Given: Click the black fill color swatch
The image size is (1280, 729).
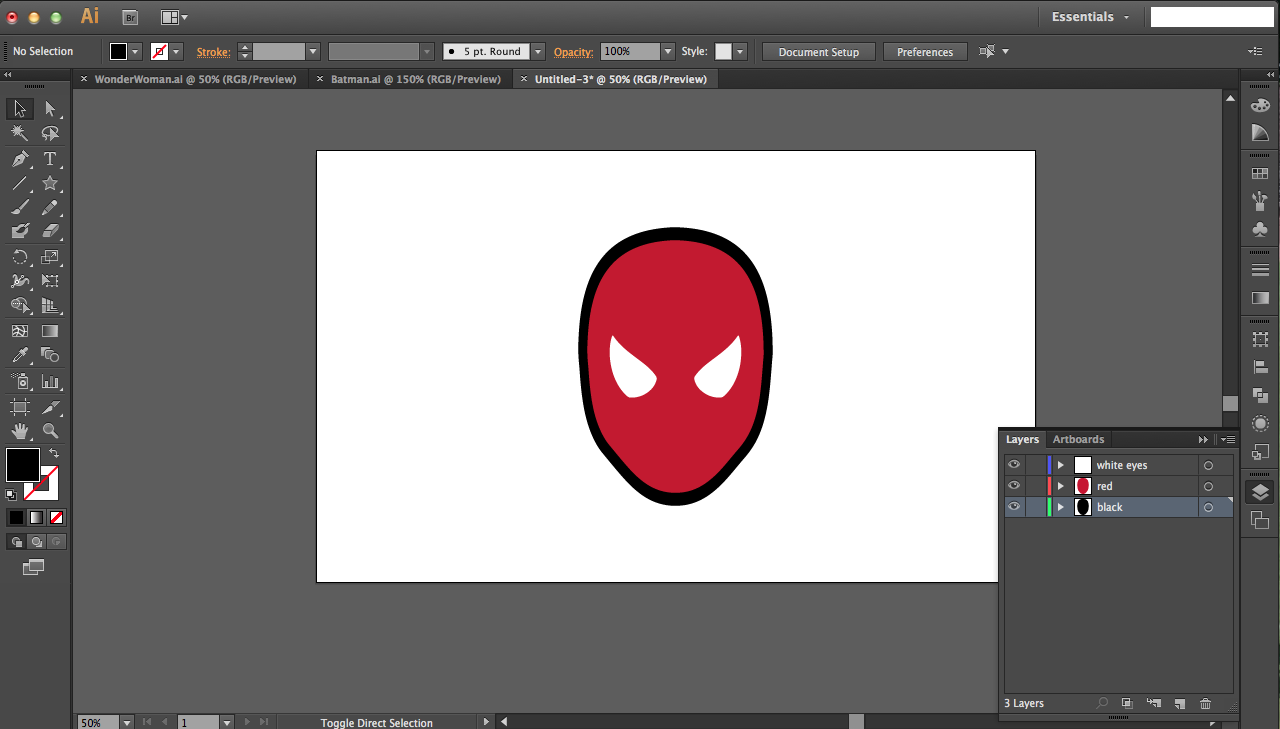Looking at the screenshot, I should click(x=23, y=465).
